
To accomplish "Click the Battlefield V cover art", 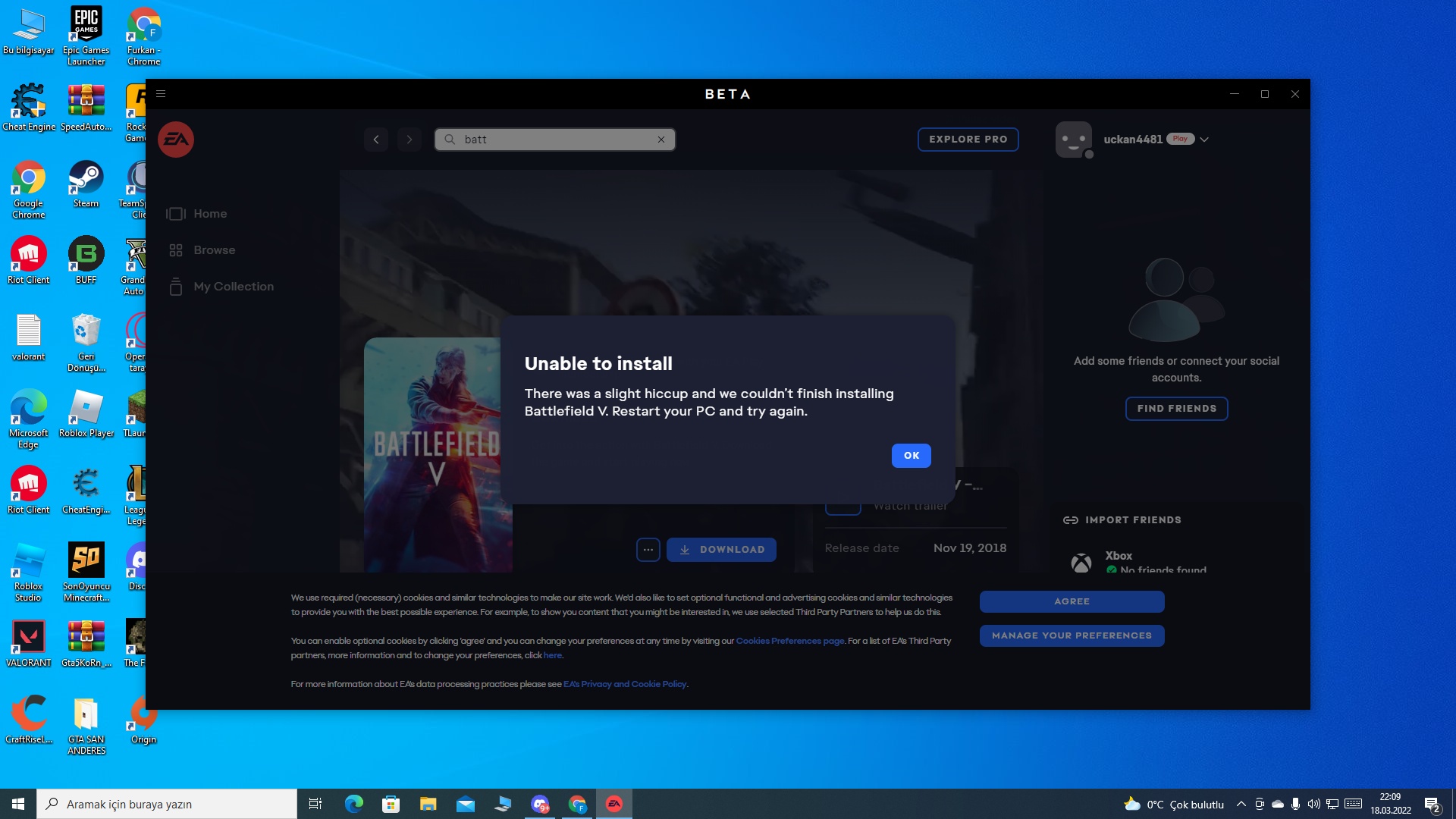I will [432, 455].
